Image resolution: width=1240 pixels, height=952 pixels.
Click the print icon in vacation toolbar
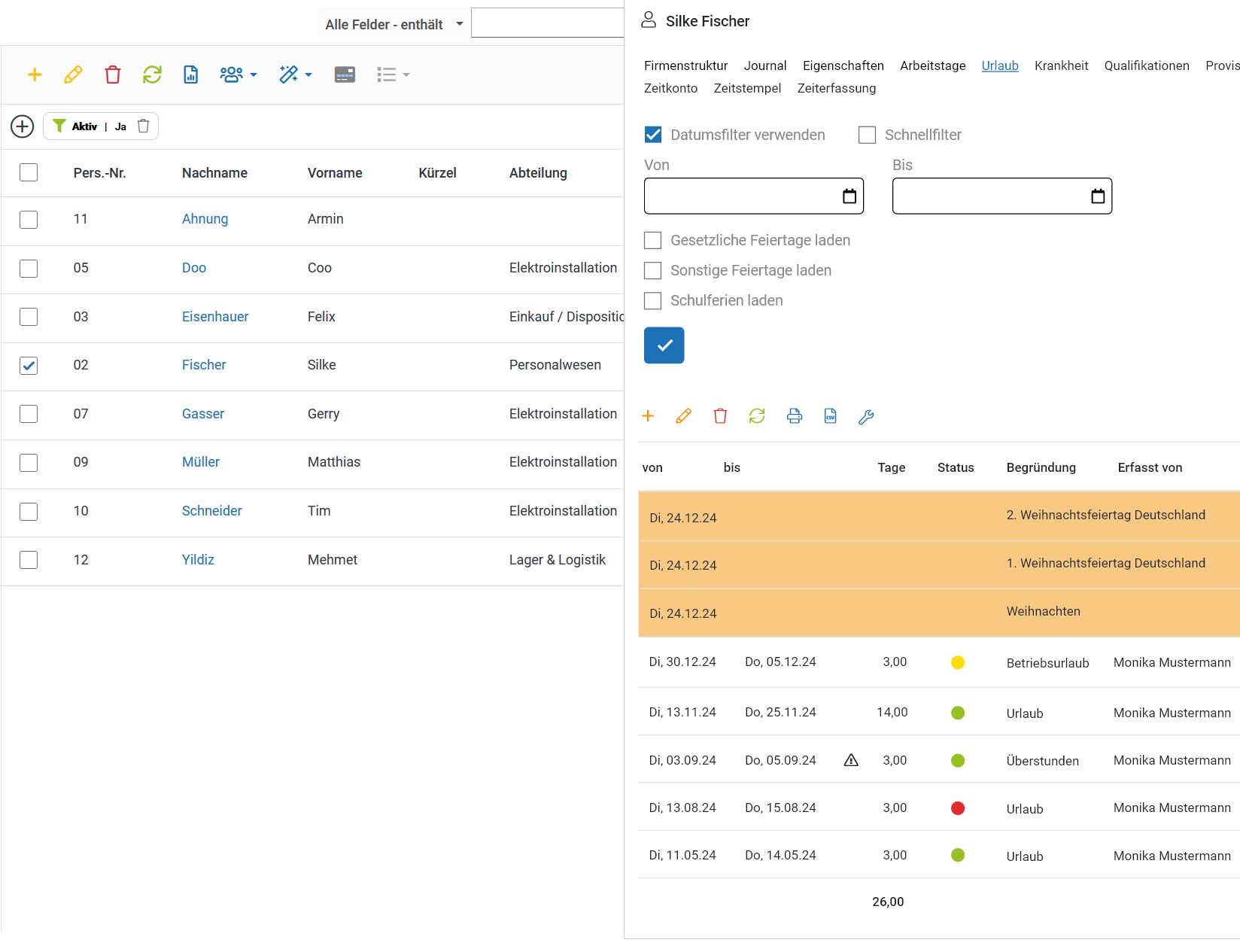click(x=795, y=416)
